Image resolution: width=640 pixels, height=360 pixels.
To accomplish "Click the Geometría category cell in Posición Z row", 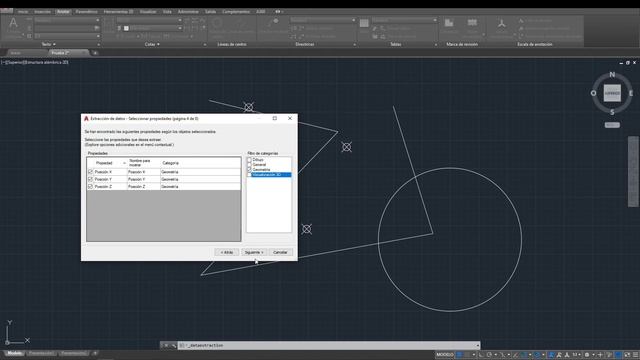I will coord(200,187).
